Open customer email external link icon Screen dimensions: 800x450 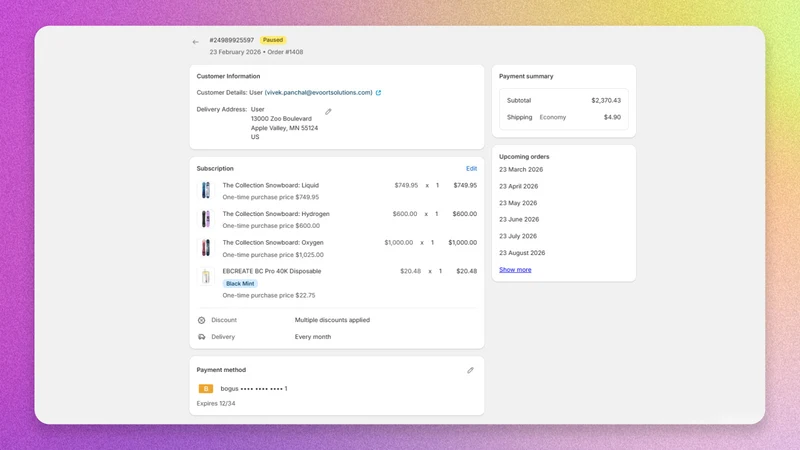(x=378, y=93)
